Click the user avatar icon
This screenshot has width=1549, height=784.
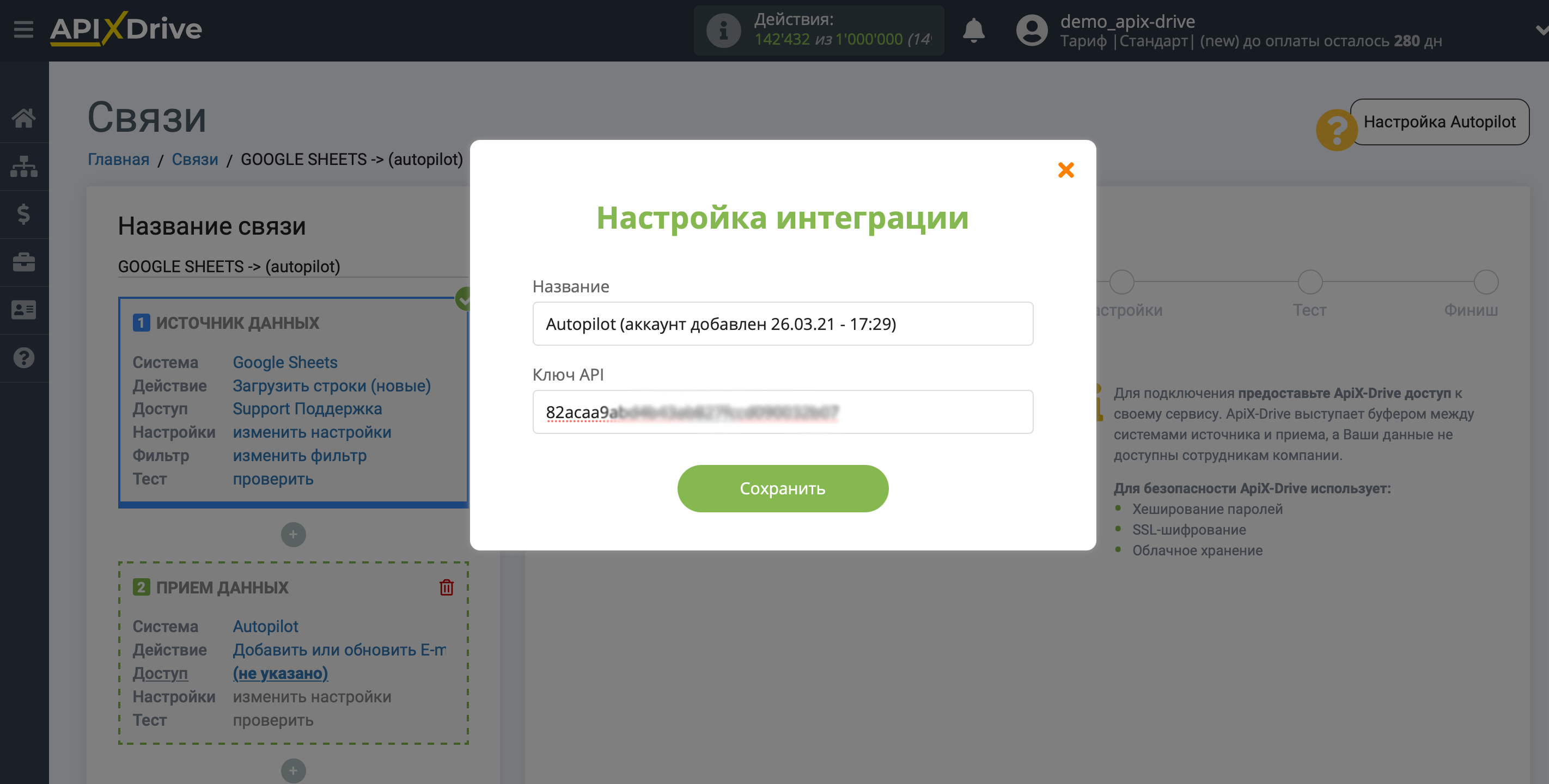coord(1032,30)
